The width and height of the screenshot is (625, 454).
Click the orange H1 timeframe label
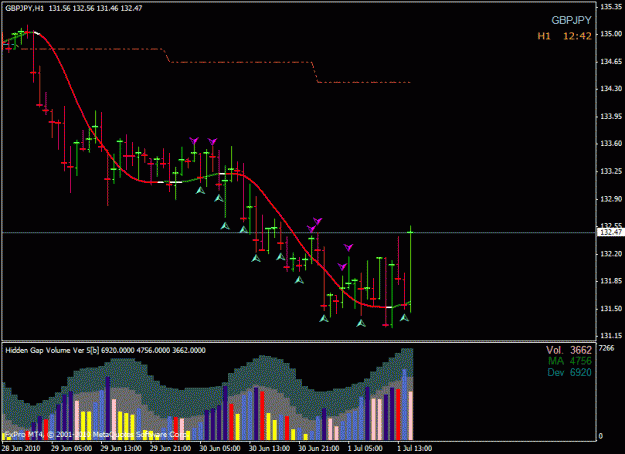(x=544, y=36)
